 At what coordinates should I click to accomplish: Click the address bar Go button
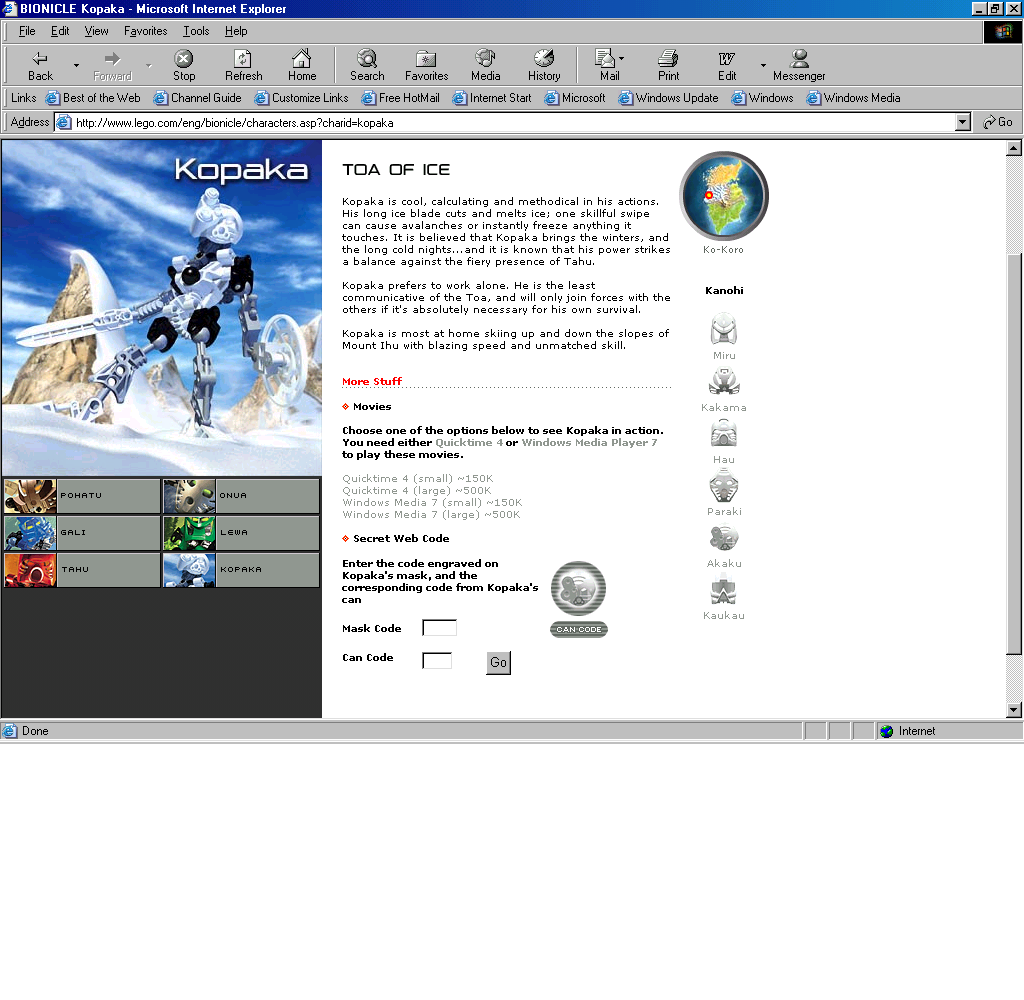coord(997,122)
